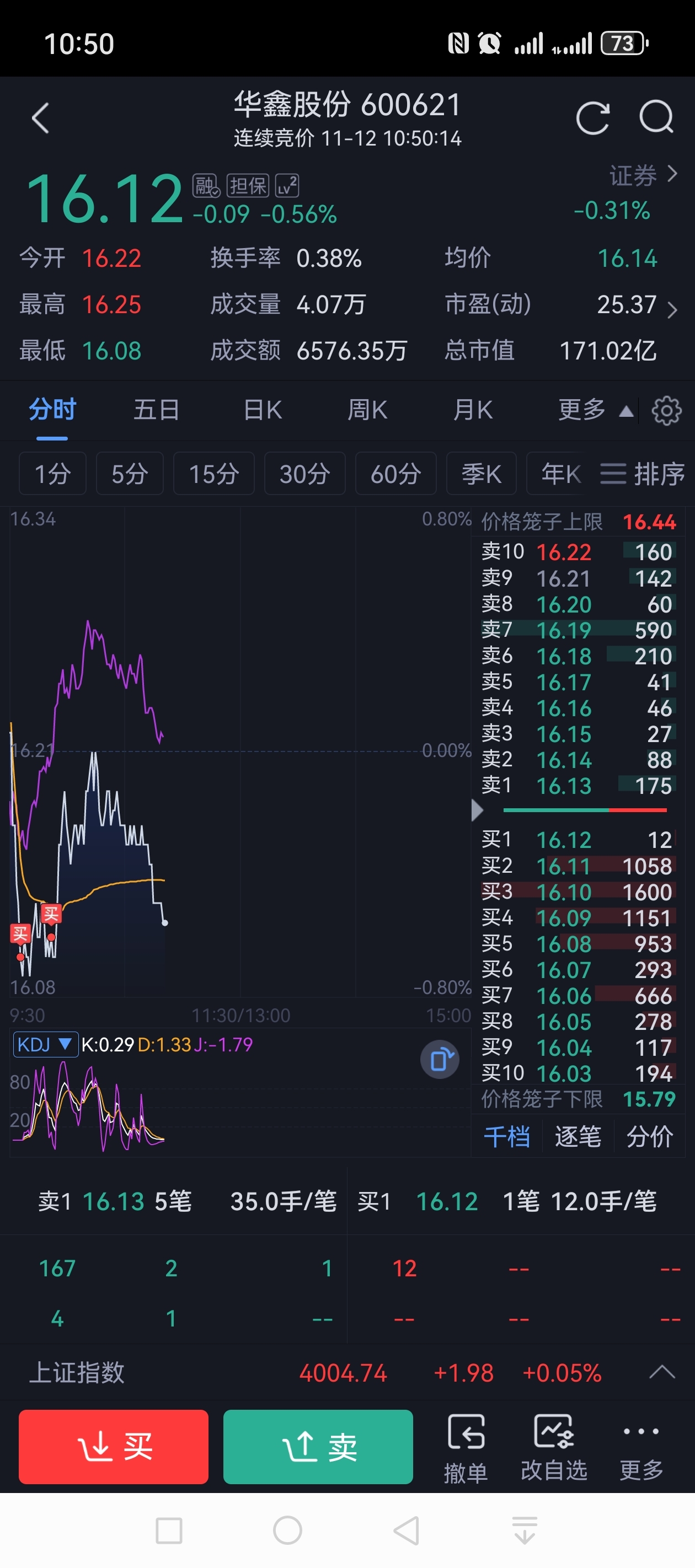Tap Android back triangle button
This screenshot has width=695, height=1568.
(407, 1531)
